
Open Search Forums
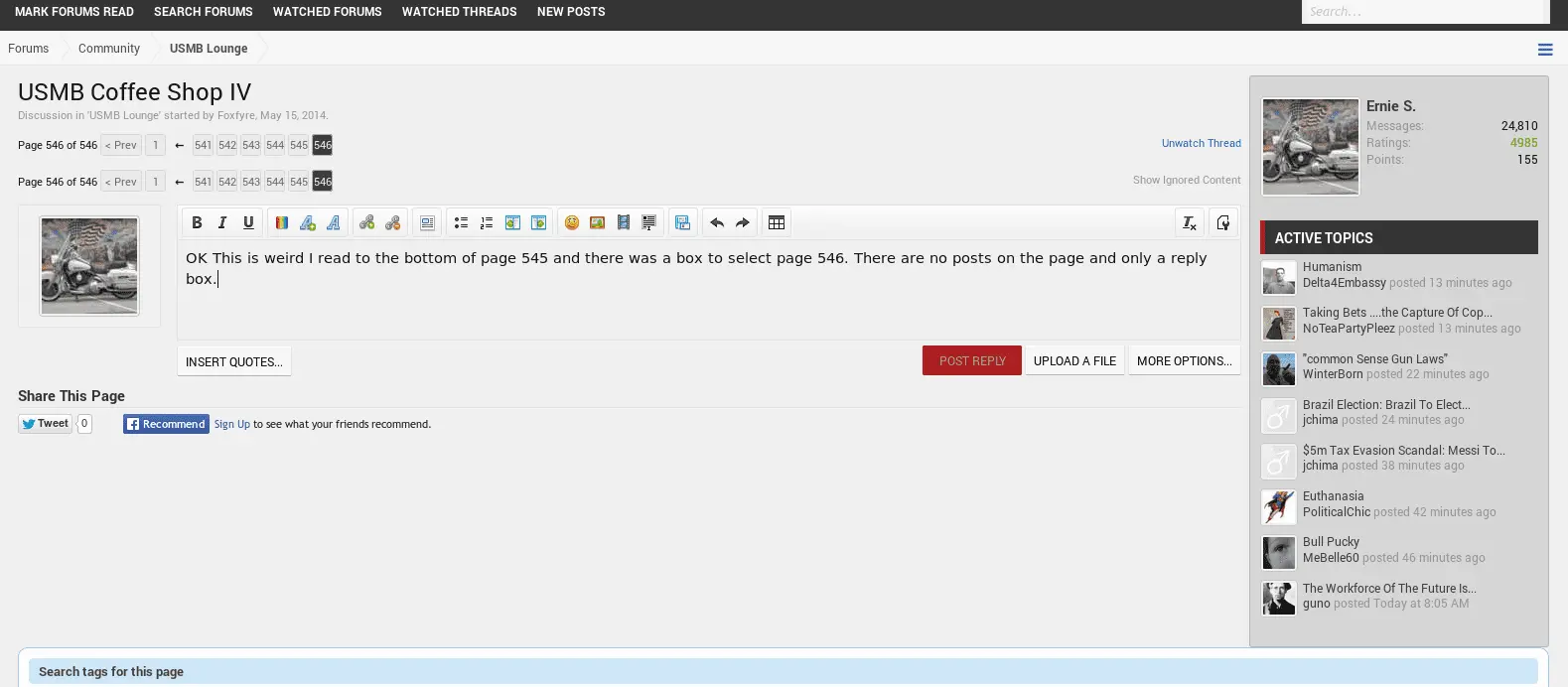(204, 12)
